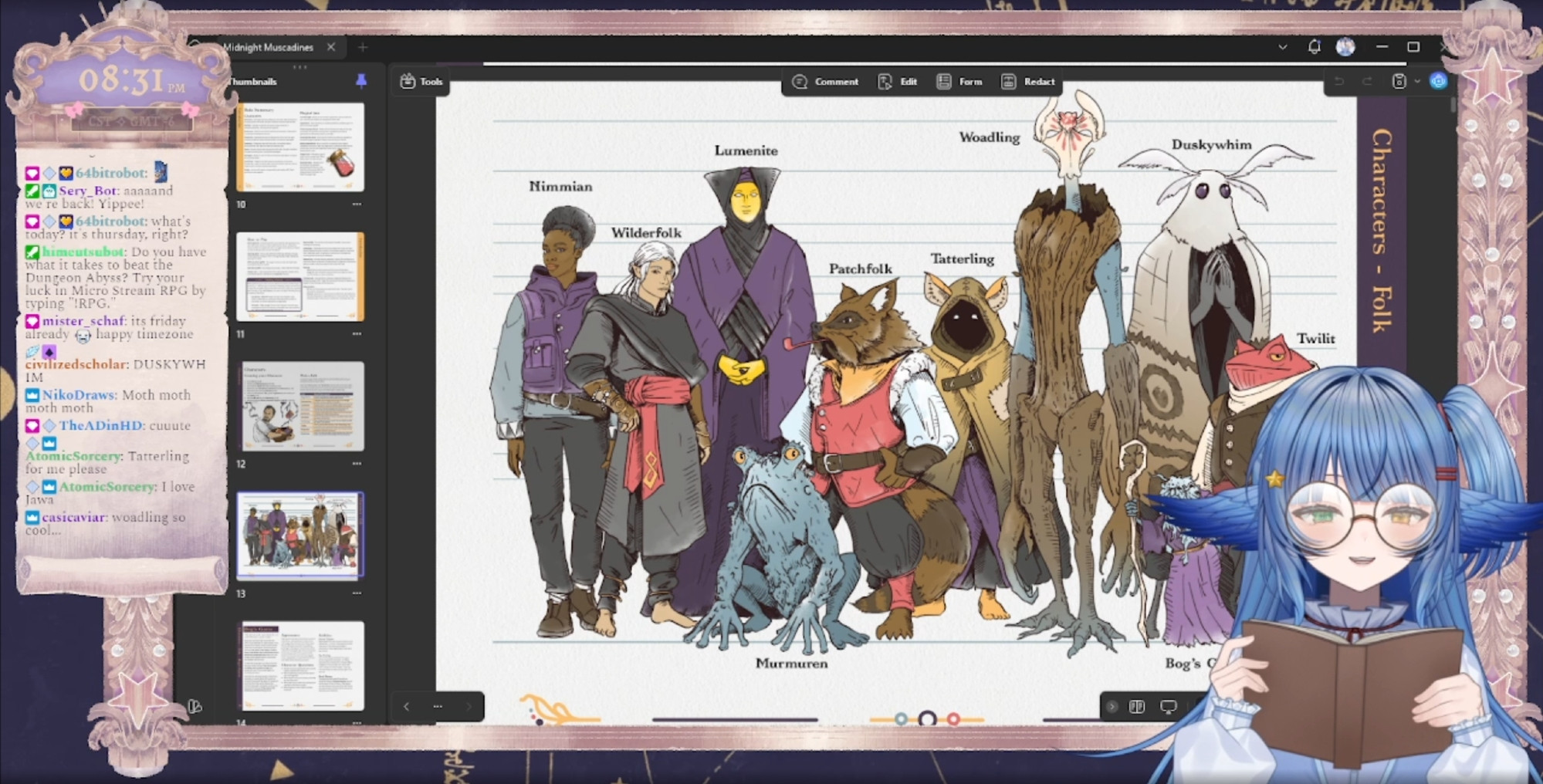This screenshot has width=1543, height=784.
Task: Open the blue AI assistant icon
Action: click(1438, 81)
